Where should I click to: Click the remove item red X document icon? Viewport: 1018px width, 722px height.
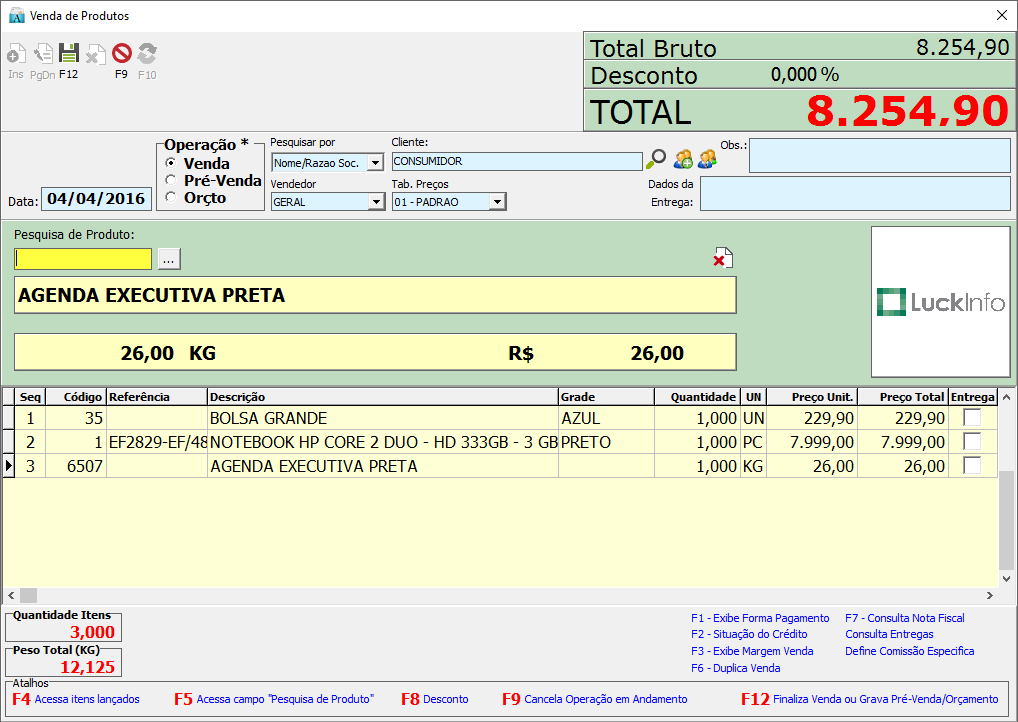click(722, 258)
